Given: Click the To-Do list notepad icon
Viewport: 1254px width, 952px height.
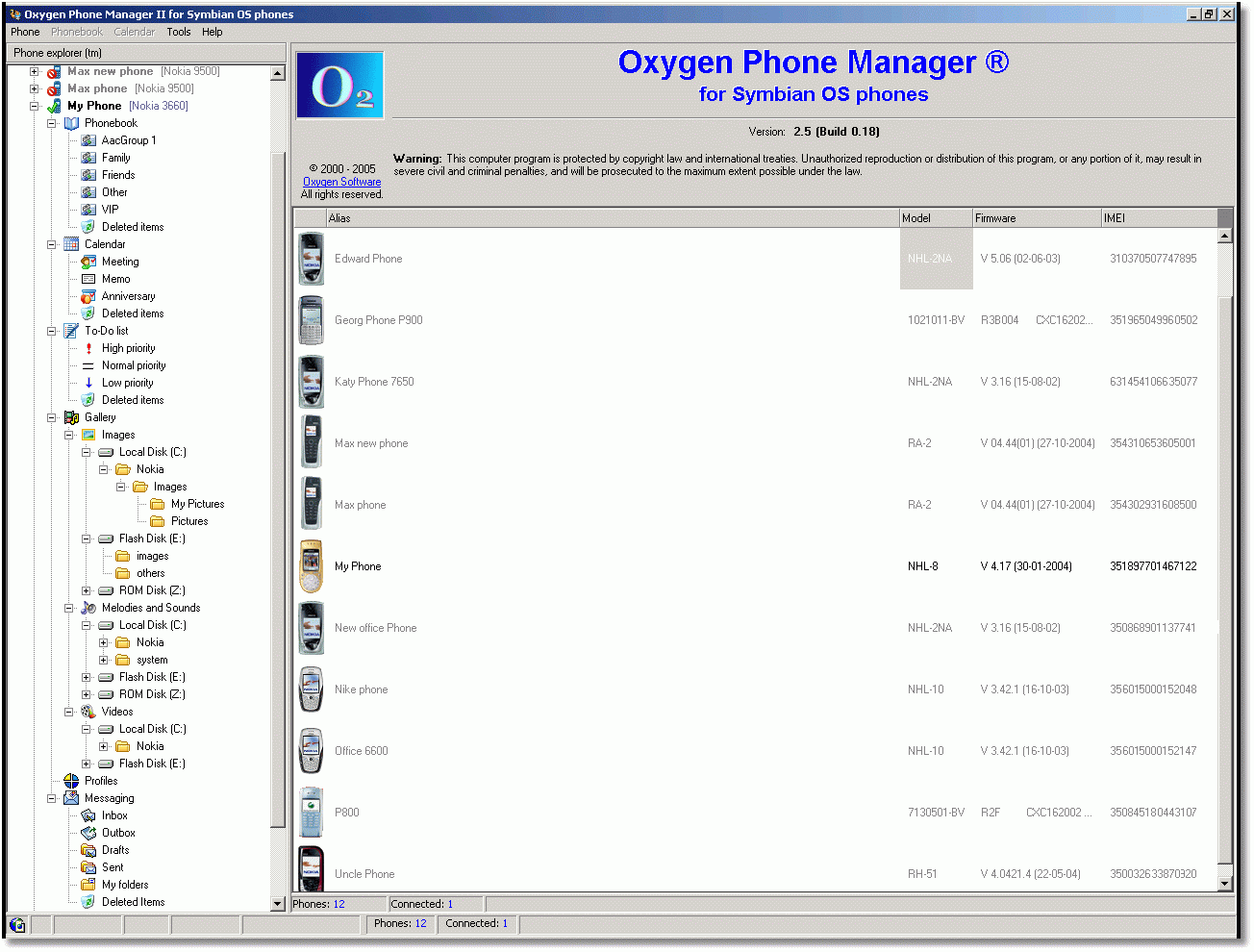Looking at the screenshot, I should pyautogui.click(x=71, y=331).
